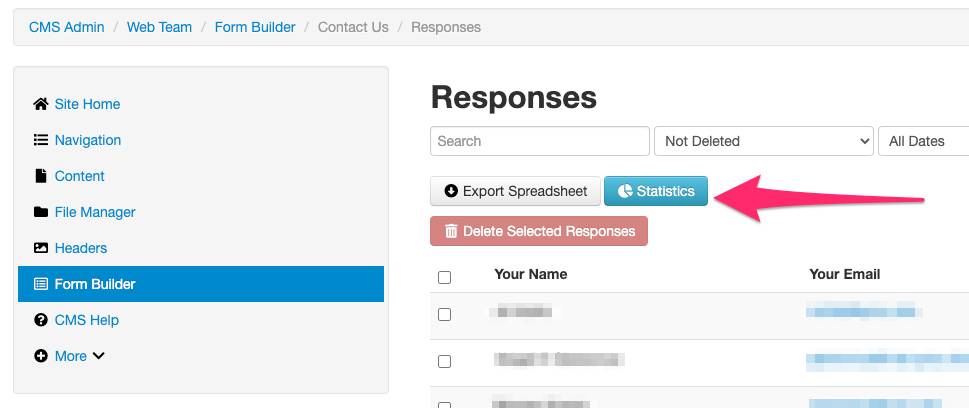The image size is (969, 408).
Task: Go to Web Team breadcrumb
Action: click(x=159, y=27)
